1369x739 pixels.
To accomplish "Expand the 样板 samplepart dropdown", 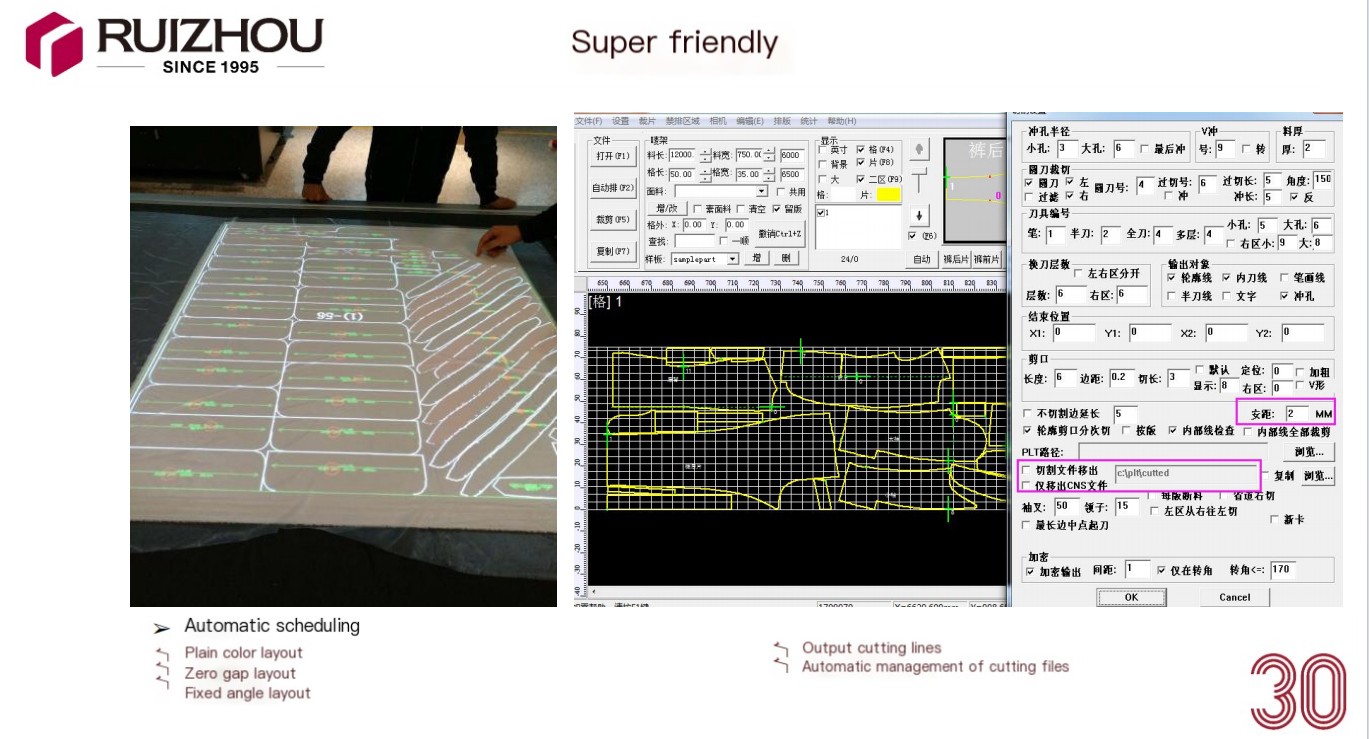I will click(x=733, y=259).
